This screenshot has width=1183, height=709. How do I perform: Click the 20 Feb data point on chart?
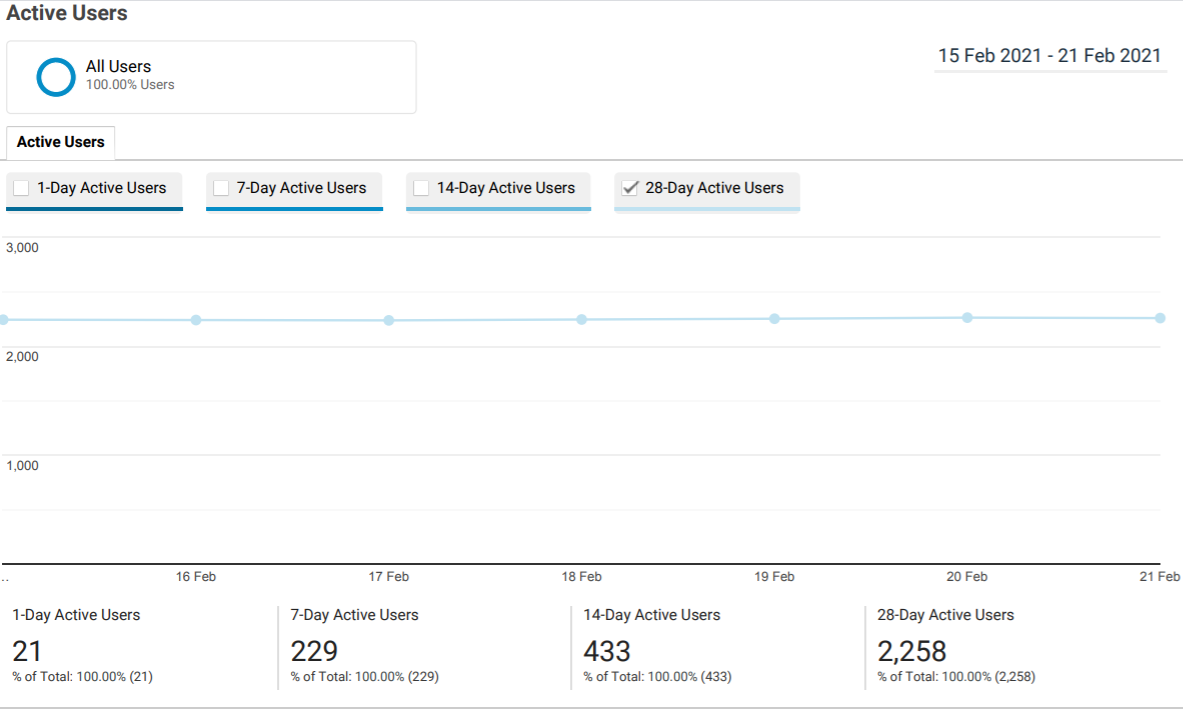[967, 318]
